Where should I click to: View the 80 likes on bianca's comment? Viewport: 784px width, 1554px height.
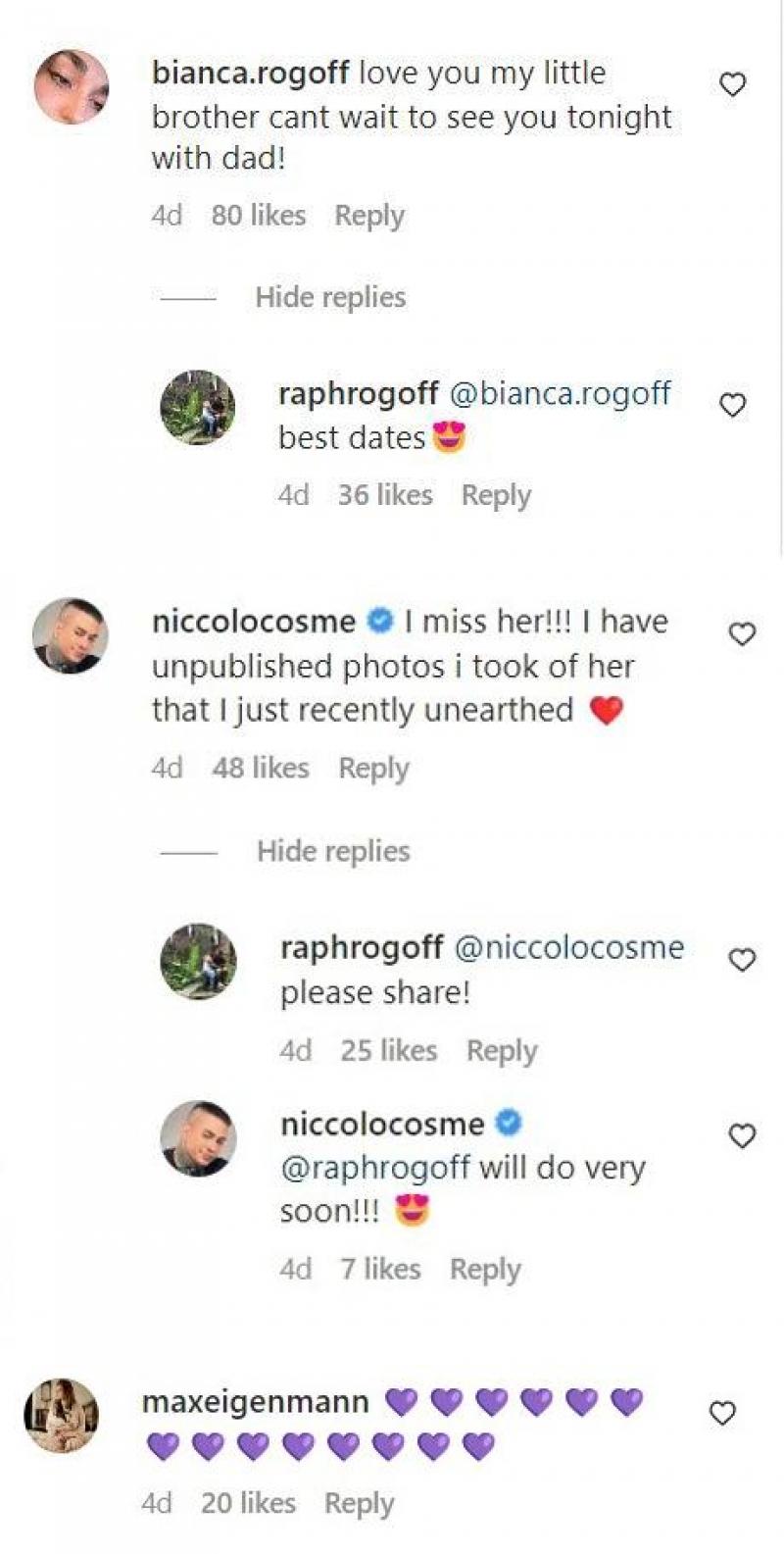(259, 216)
